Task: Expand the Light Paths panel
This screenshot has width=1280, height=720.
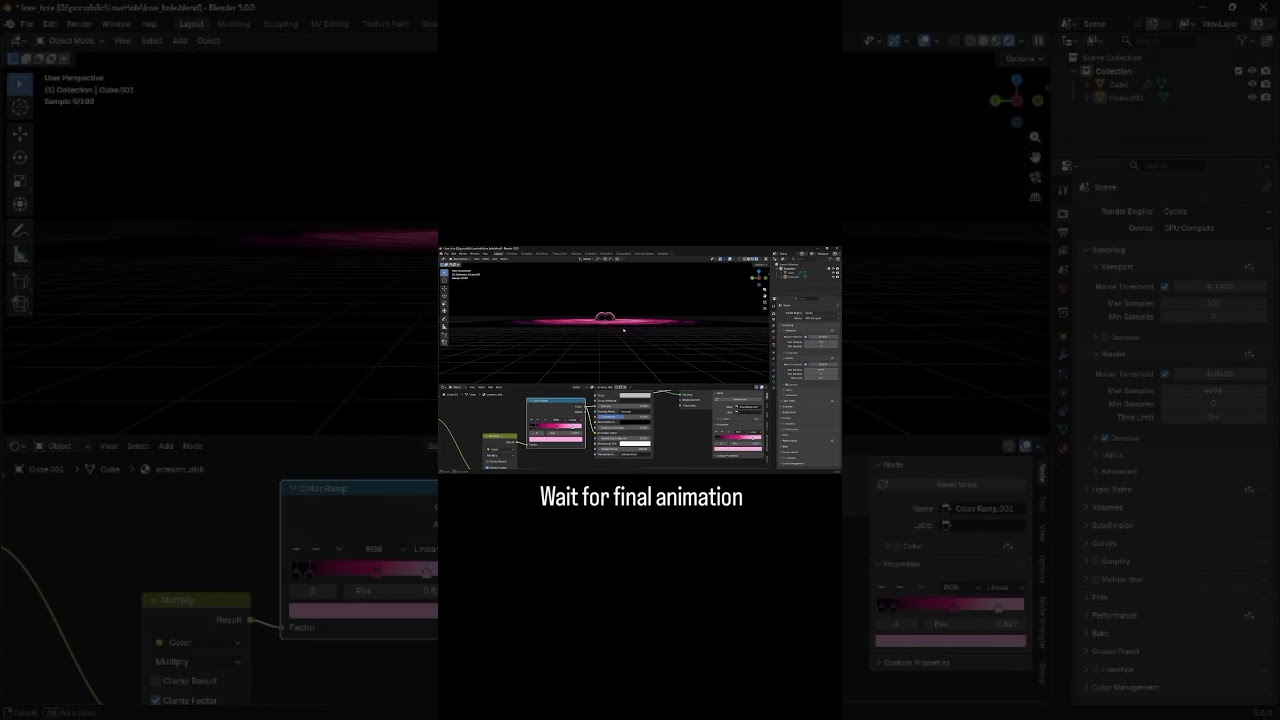Action: (x=1111, y=489)
